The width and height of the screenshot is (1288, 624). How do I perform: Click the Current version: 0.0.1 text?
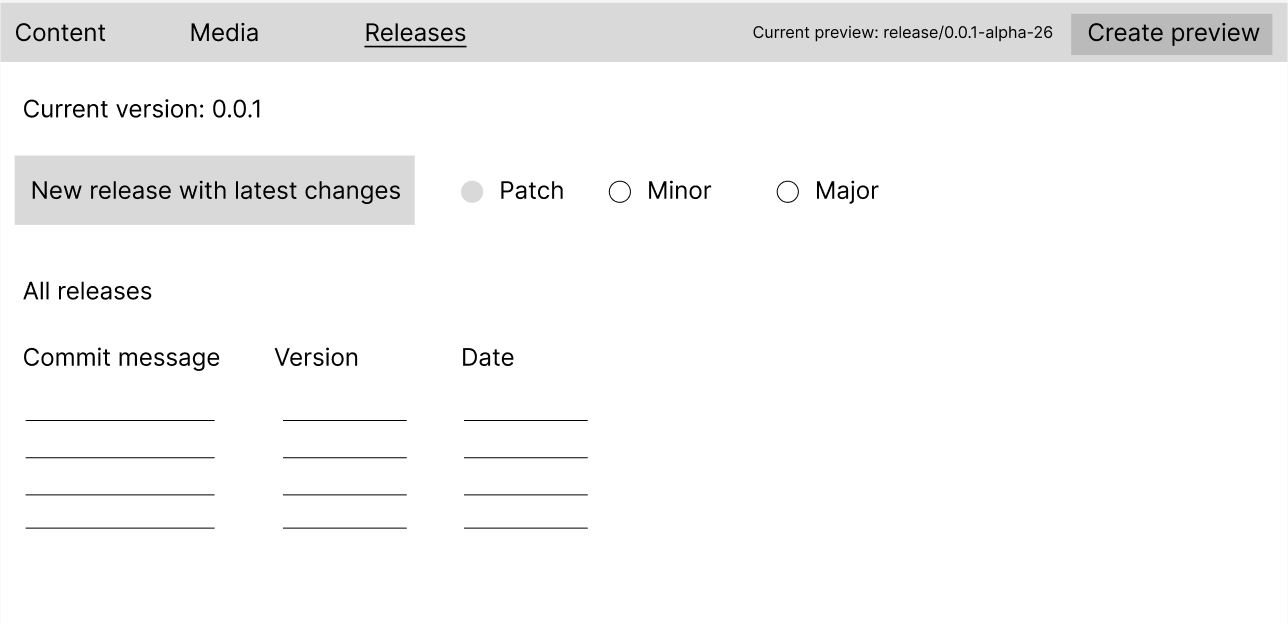coord(141,109)
